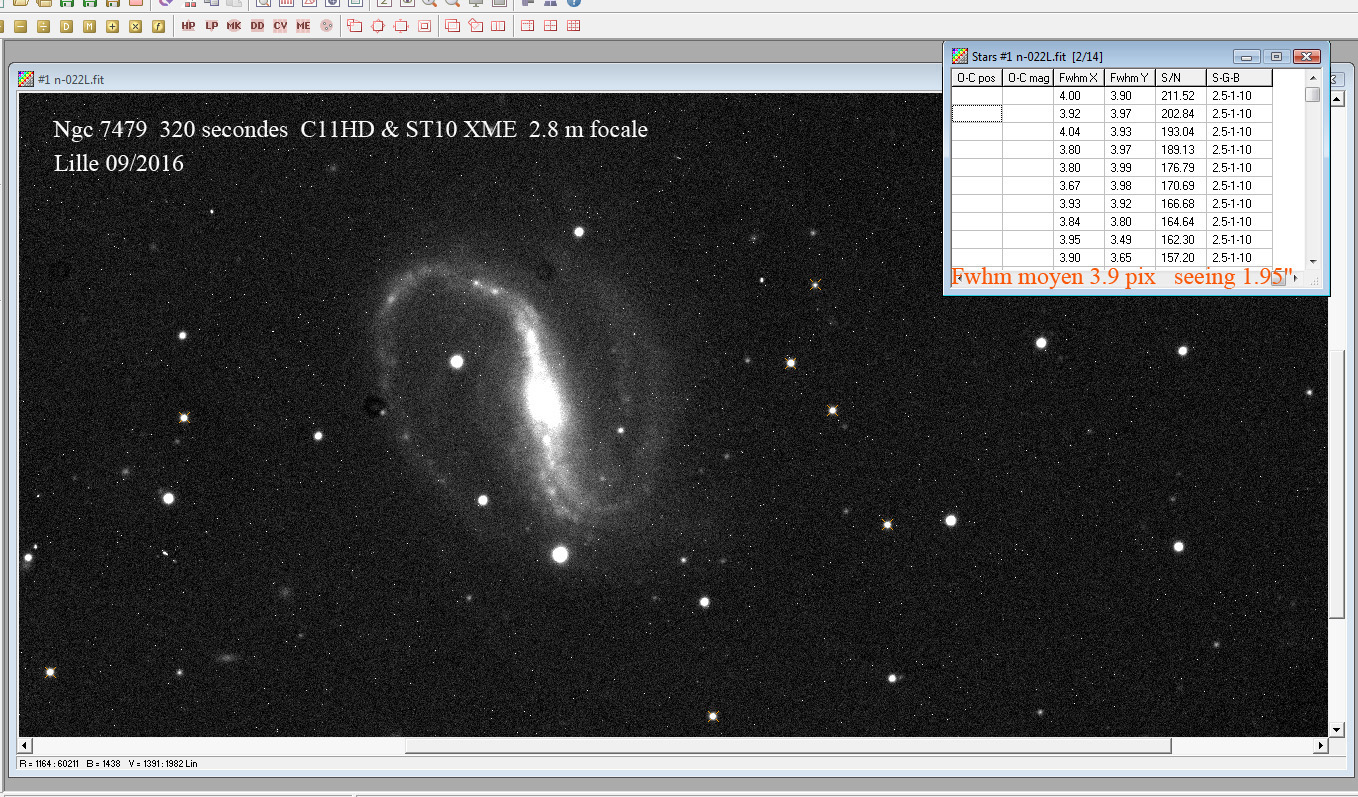Click the Stars table vertical scrollbar thumb
1358x797 pixels.
tap(1313, 95)
